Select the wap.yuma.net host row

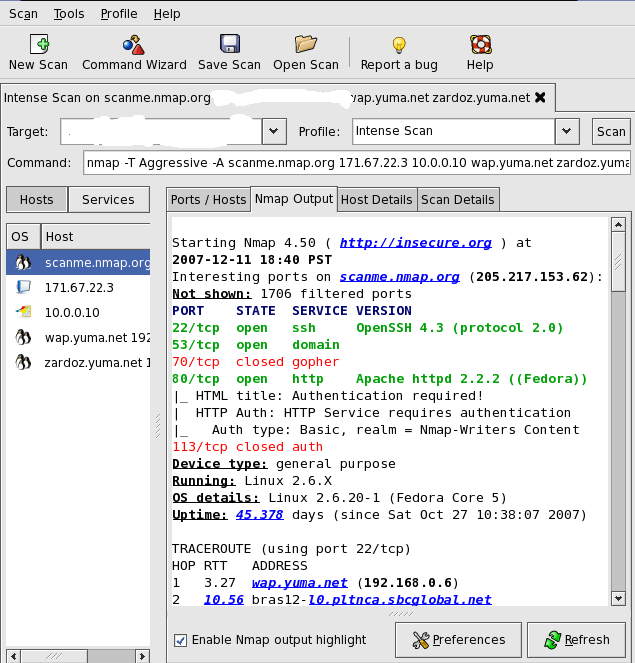(x=78, y=337)
